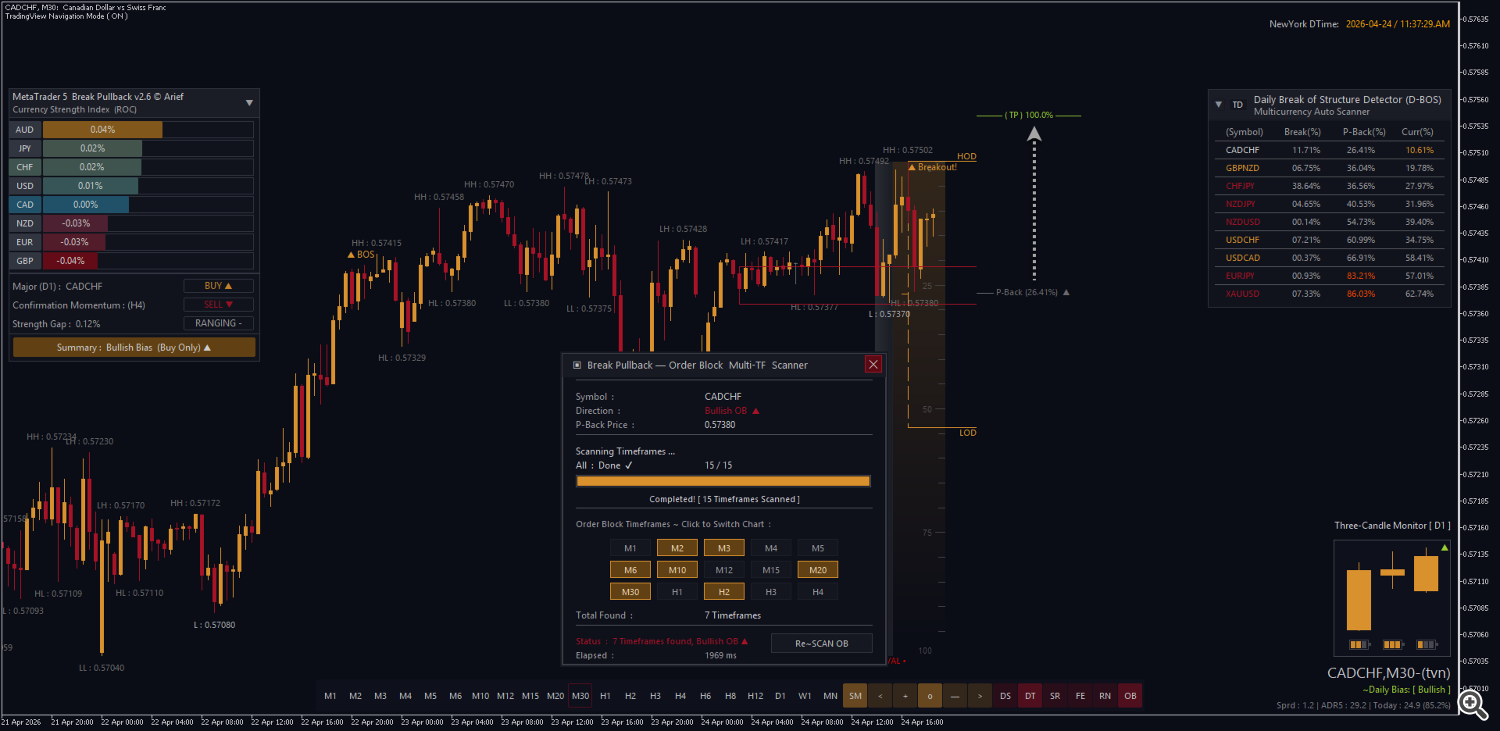
Task: Select the FE icon
Action: click(1080, 695)
